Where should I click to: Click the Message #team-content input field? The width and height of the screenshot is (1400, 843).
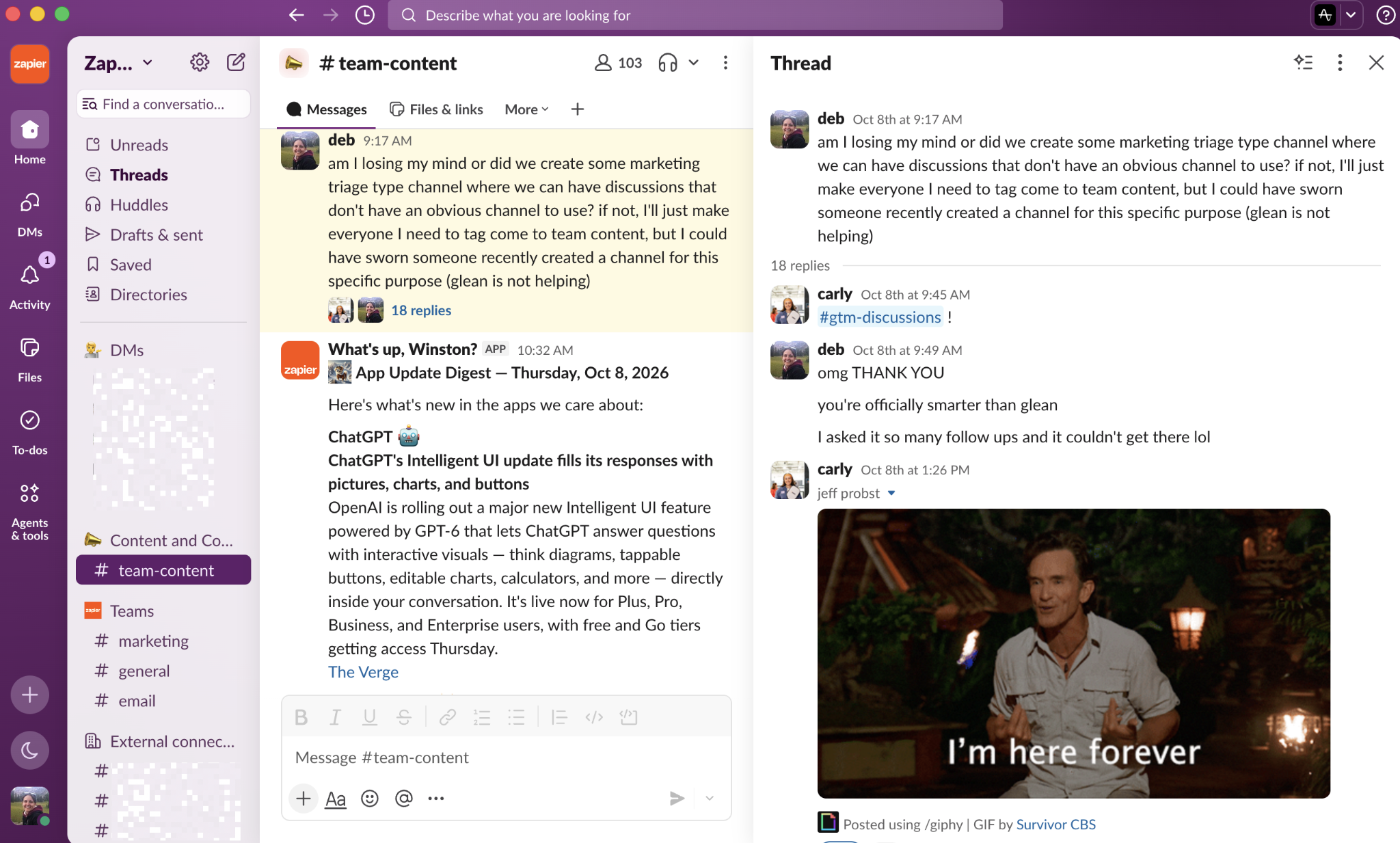[x=506, y=758]
